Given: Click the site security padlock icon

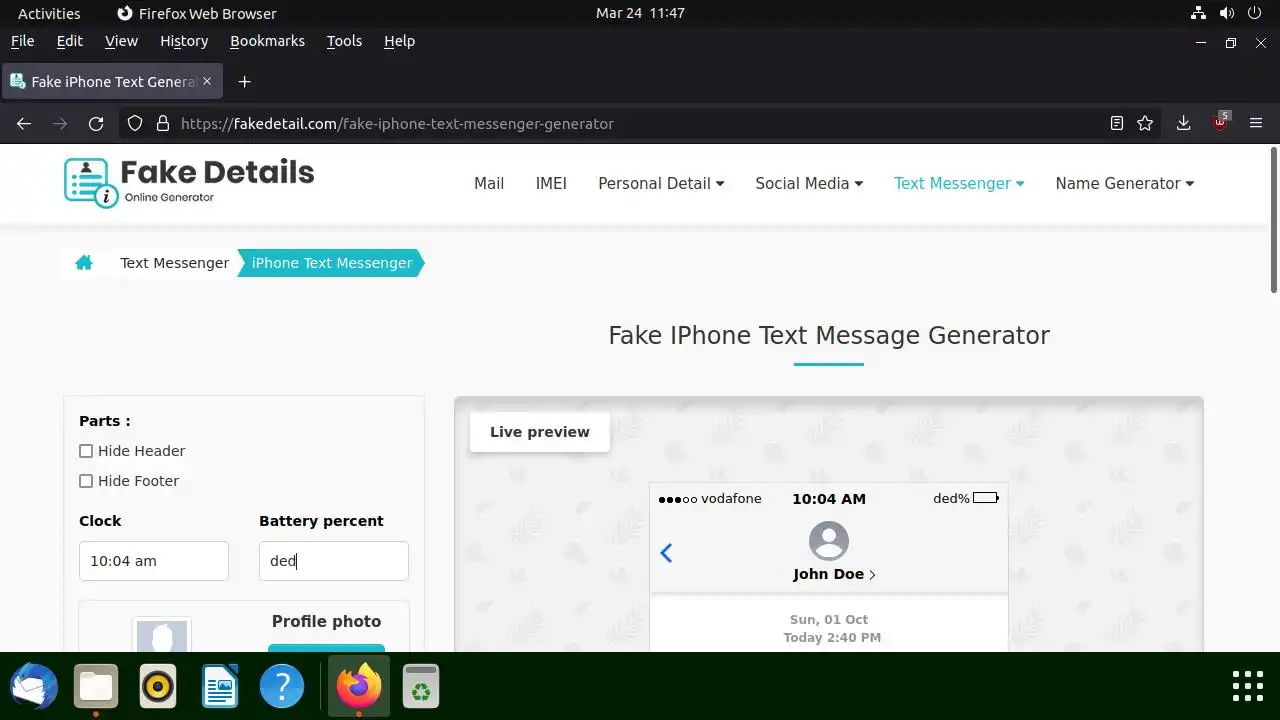Looking at the screenshot, I should (162, 124).
